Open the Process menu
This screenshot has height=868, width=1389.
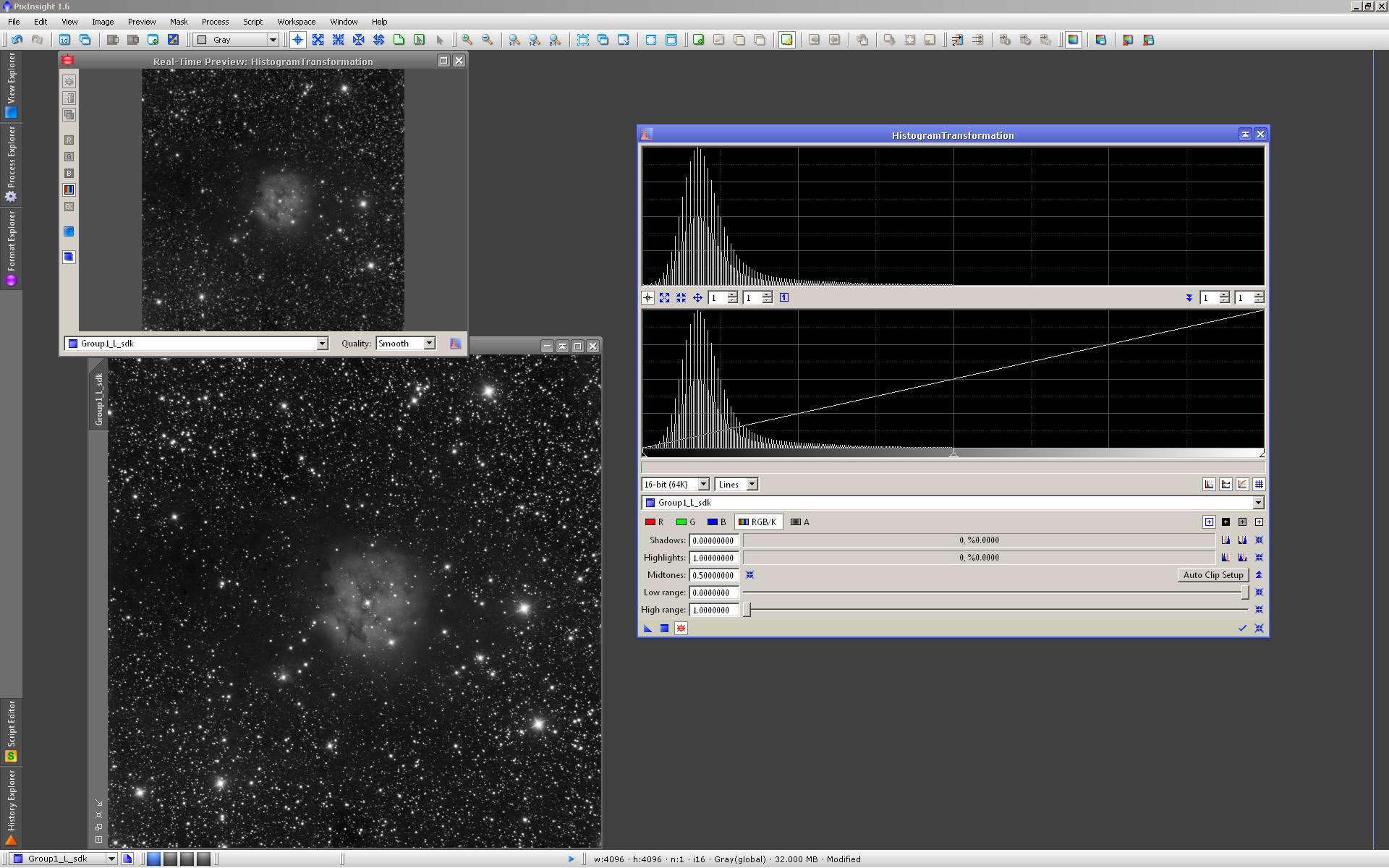click(x=215, y=22)
